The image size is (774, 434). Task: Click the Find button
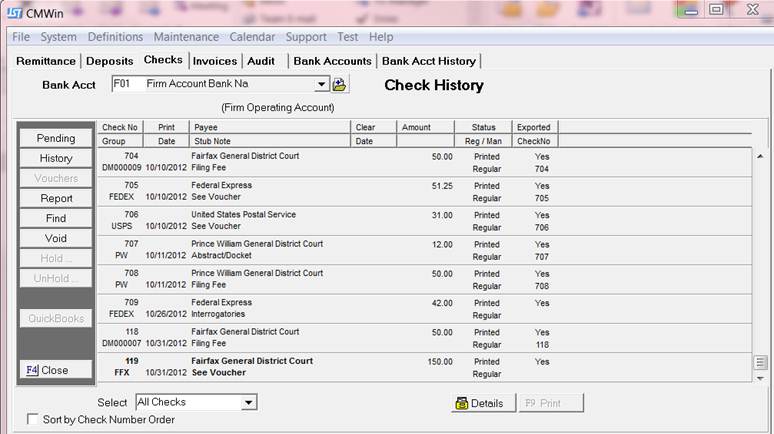(56, 218)
